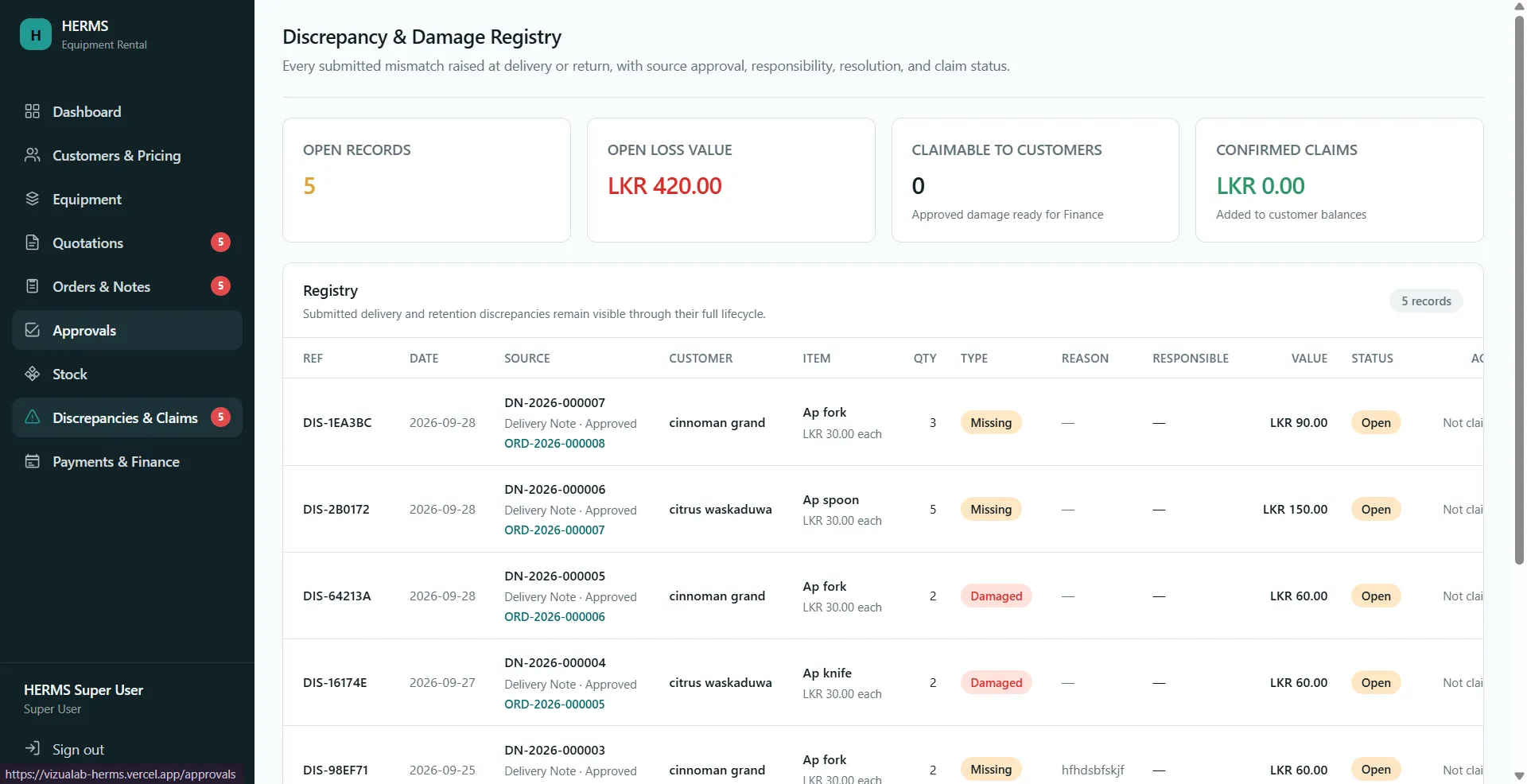Click the Open Records card
Image resolution: width=1527 pixels, height=784 pixels.
point(426,180)
